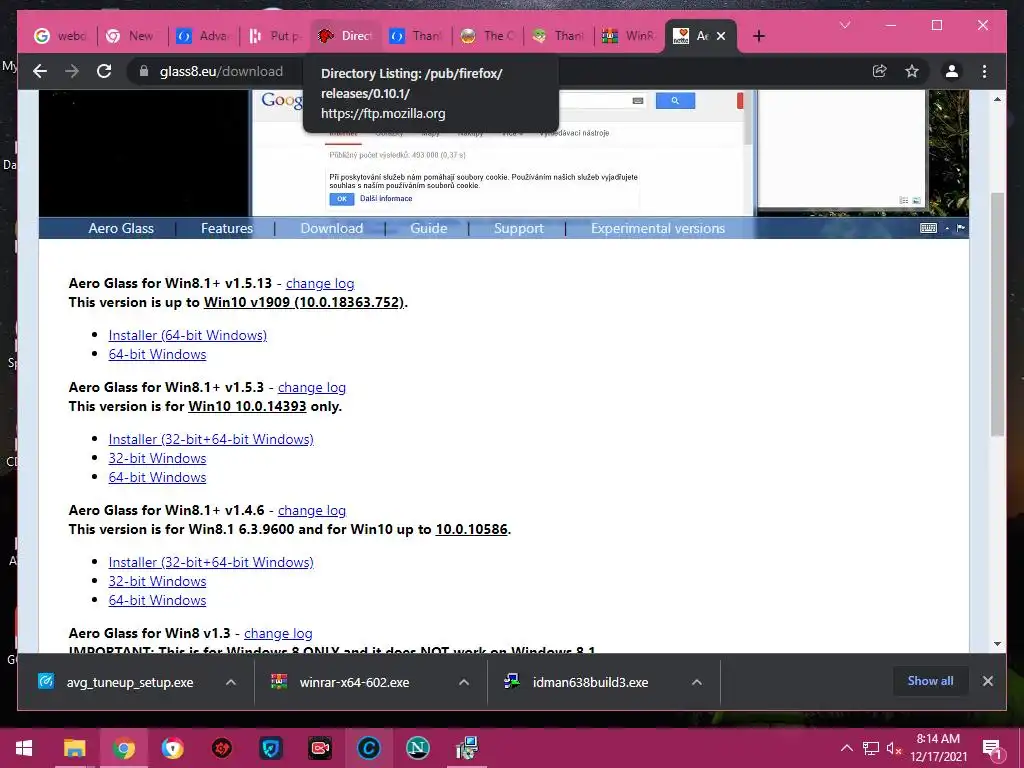The height and width of the screenshot is (768, 1024).
Task: Download 64-bit Windows under v1.5.3
Action: 157,477
